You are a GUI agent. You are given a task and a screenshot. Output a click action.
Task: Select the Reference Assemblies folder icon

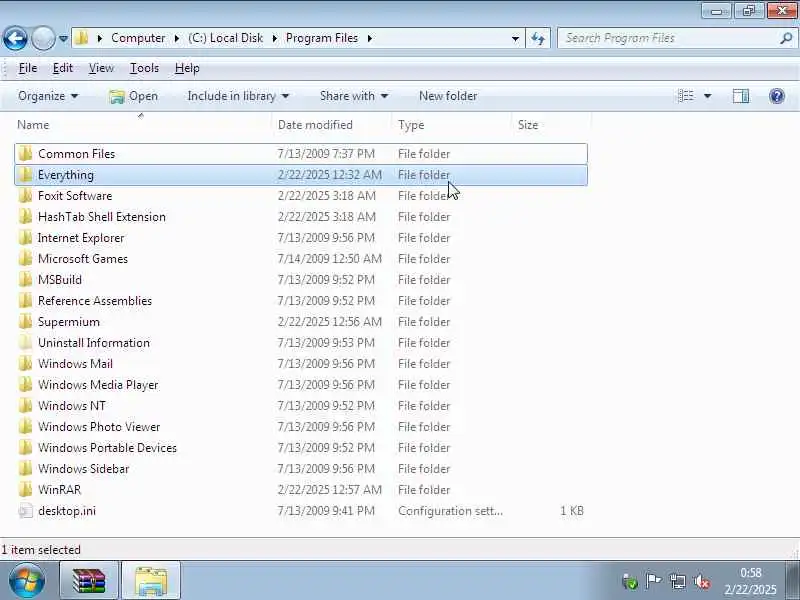(x=25, y=301)
